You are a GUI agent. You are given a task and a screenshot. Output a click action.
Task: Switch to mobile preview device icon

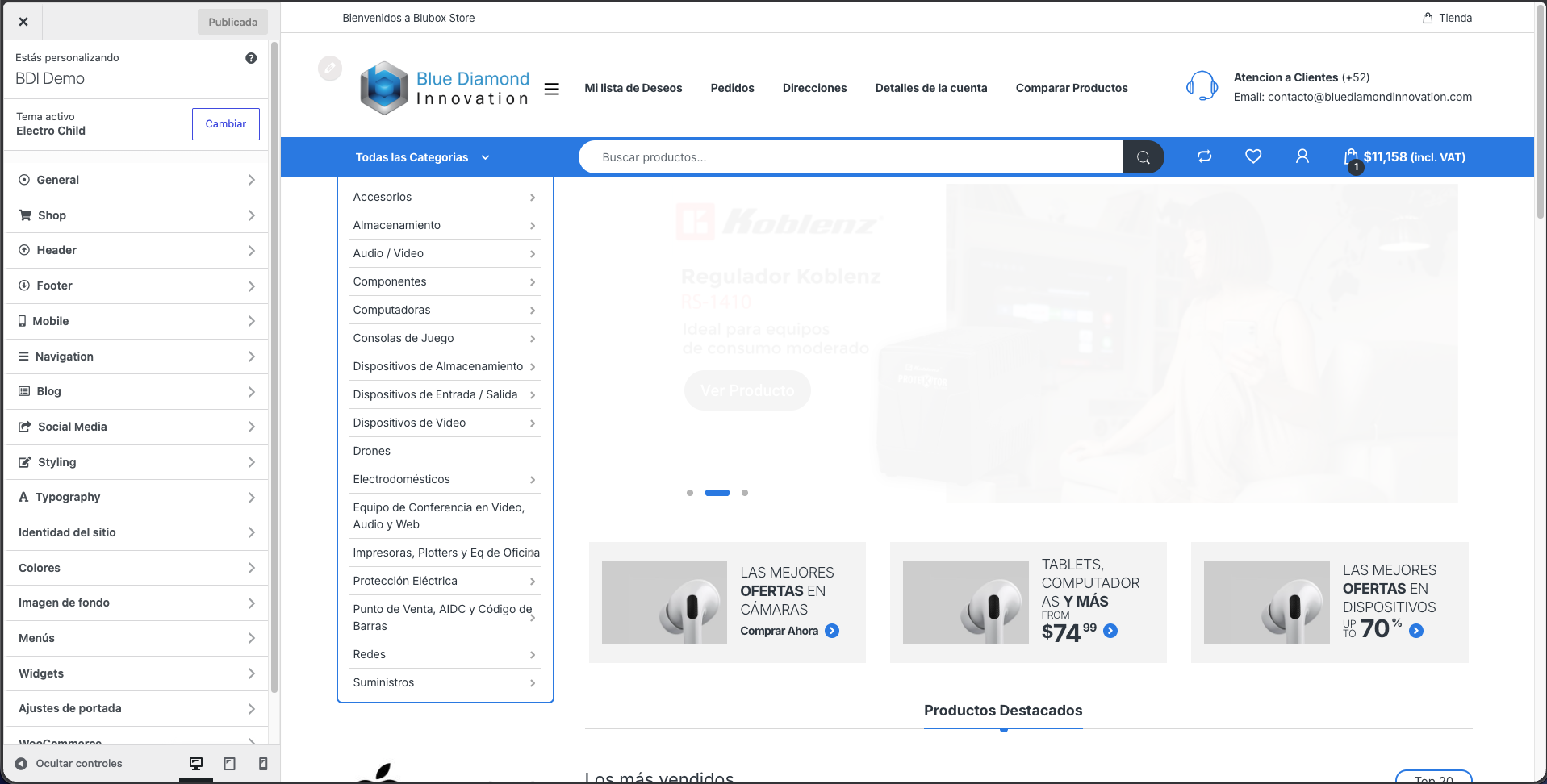263,764
